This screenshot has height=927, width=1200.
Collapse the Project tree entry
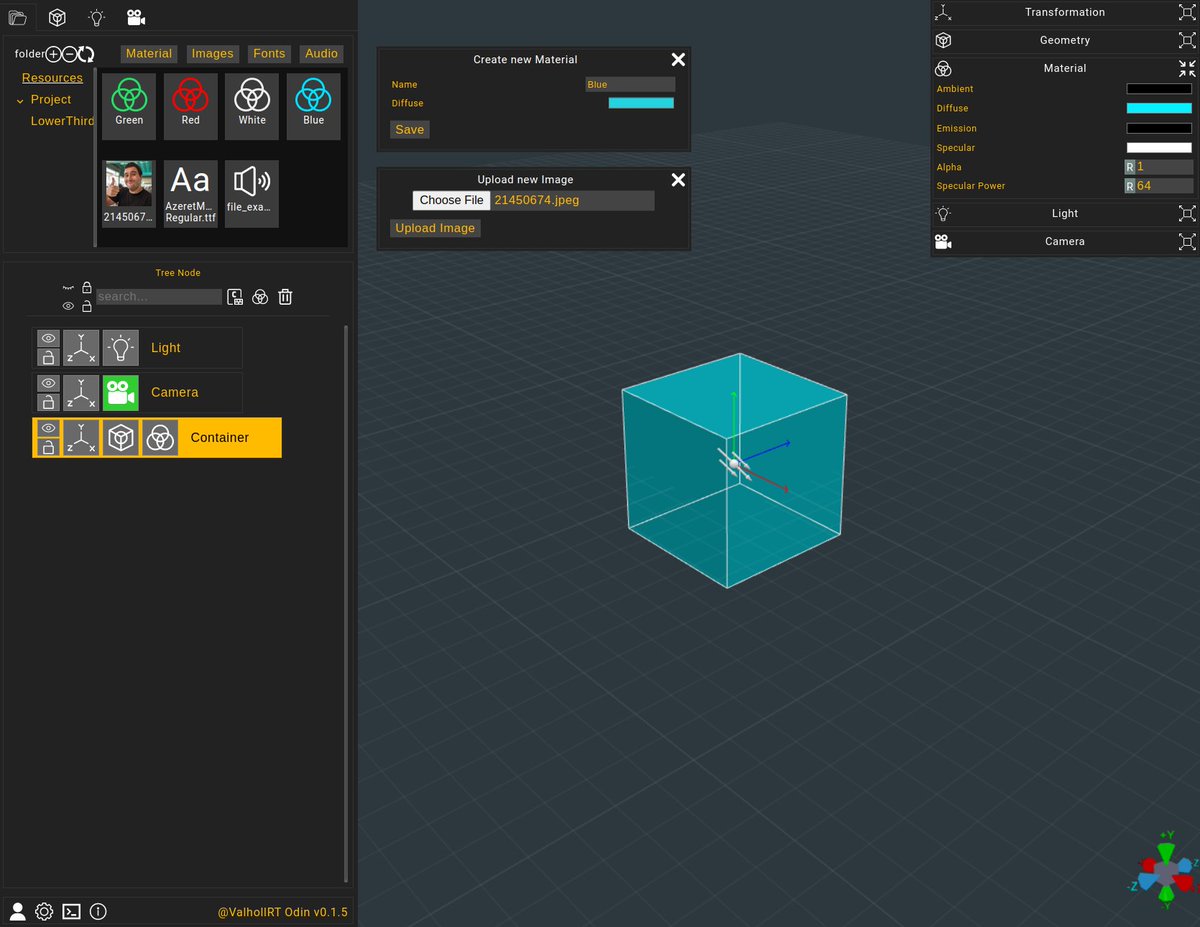click(x=20, y=100)
